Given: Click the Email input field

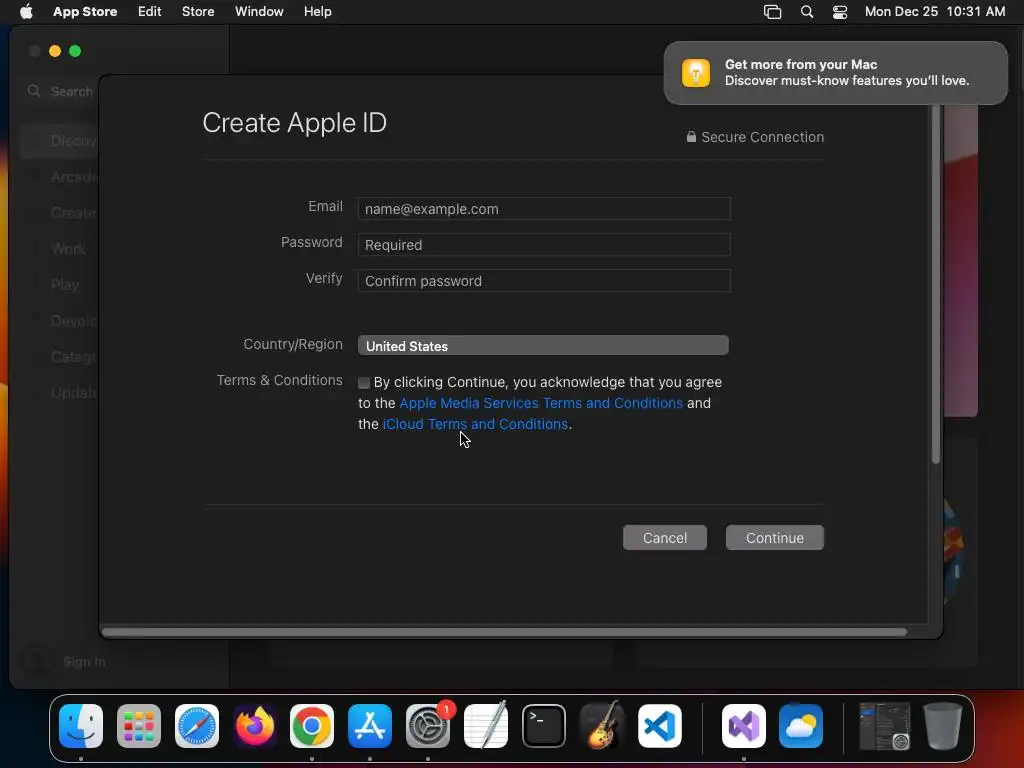Looking at the screenshot, I should (x=544, y=209).
